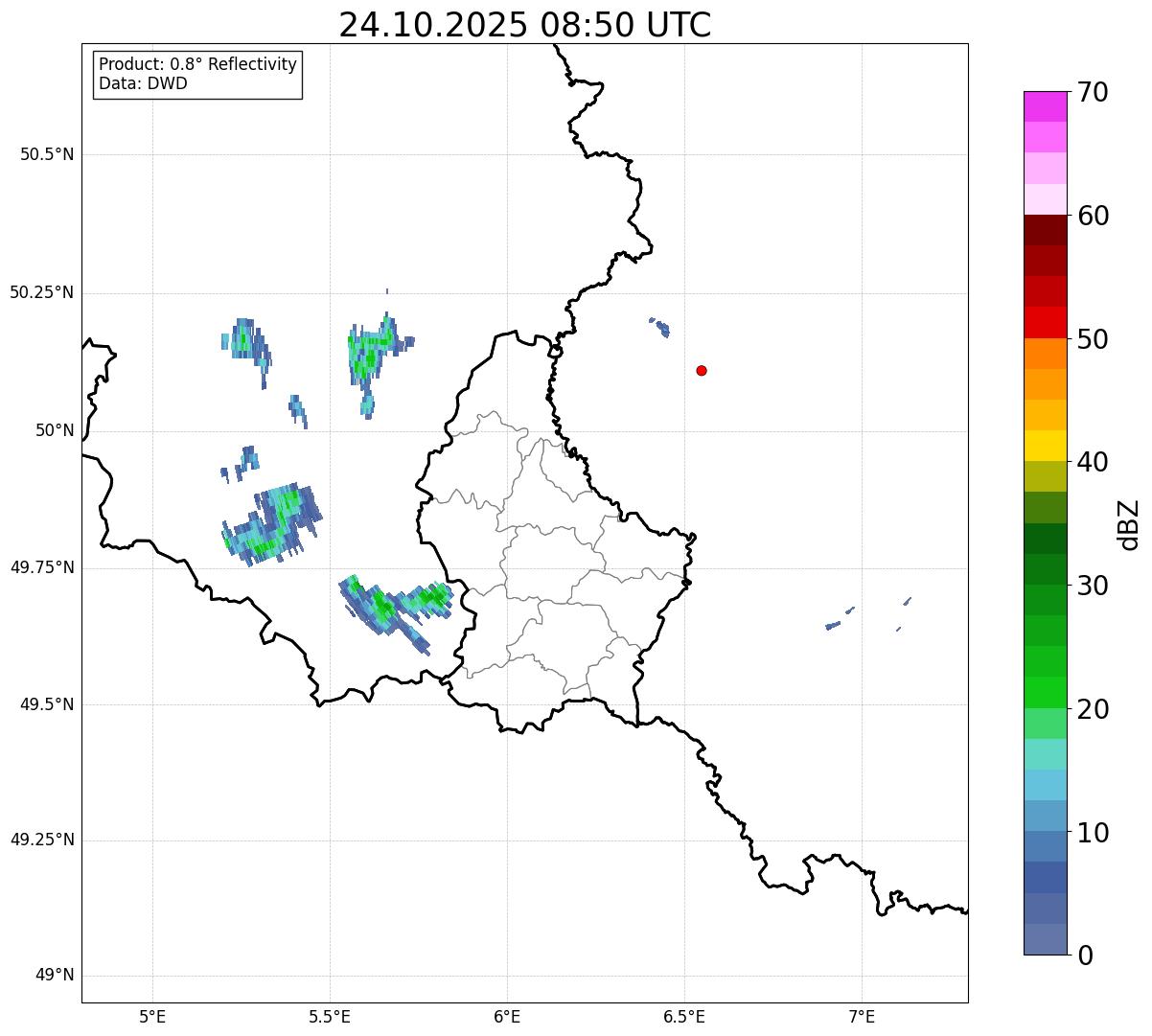The image size is (1152, 1036).
Task: Select the darkest red swatch just below 60 dBZ
Action: [x=1045, y=230]
